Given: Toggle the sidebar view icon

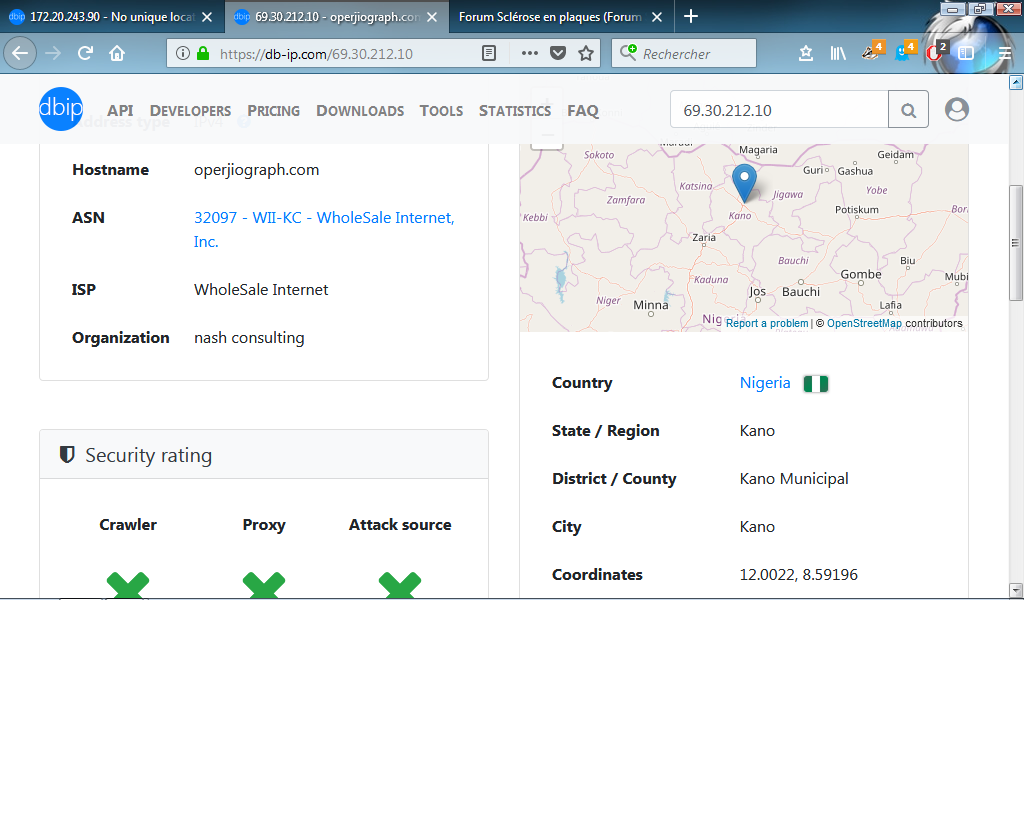Looking at the screenshot, I should [x=966, y=54].
